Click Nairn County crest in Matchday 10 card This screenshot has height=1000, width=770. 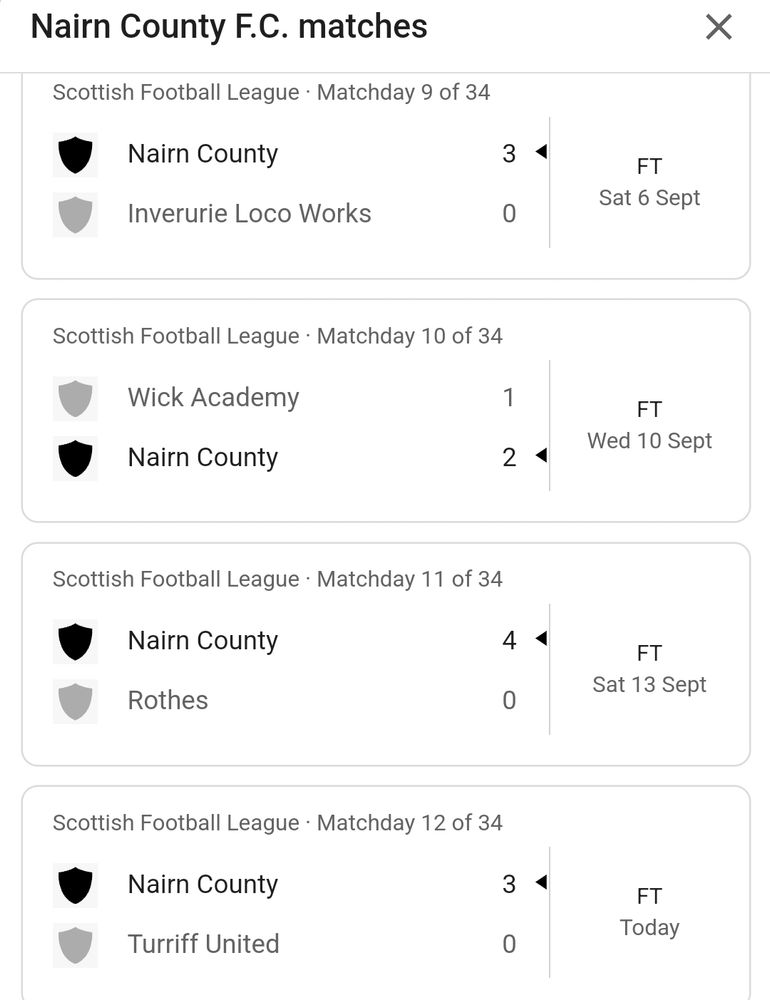75,458
